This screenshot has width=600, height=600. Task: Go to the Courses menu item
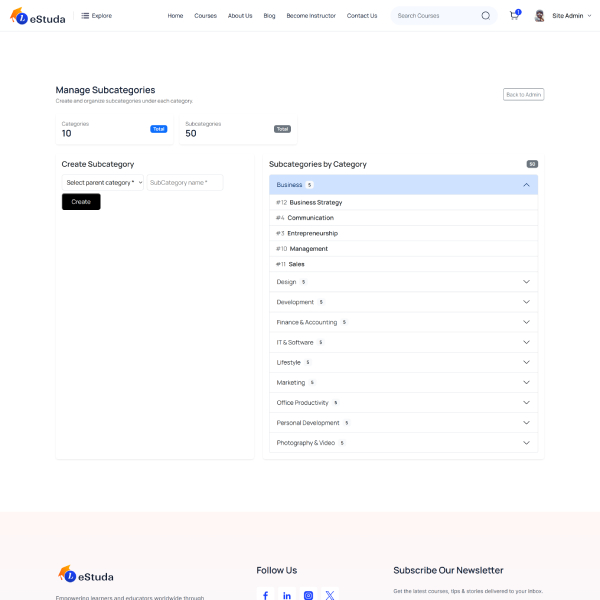tap(205, 16)
